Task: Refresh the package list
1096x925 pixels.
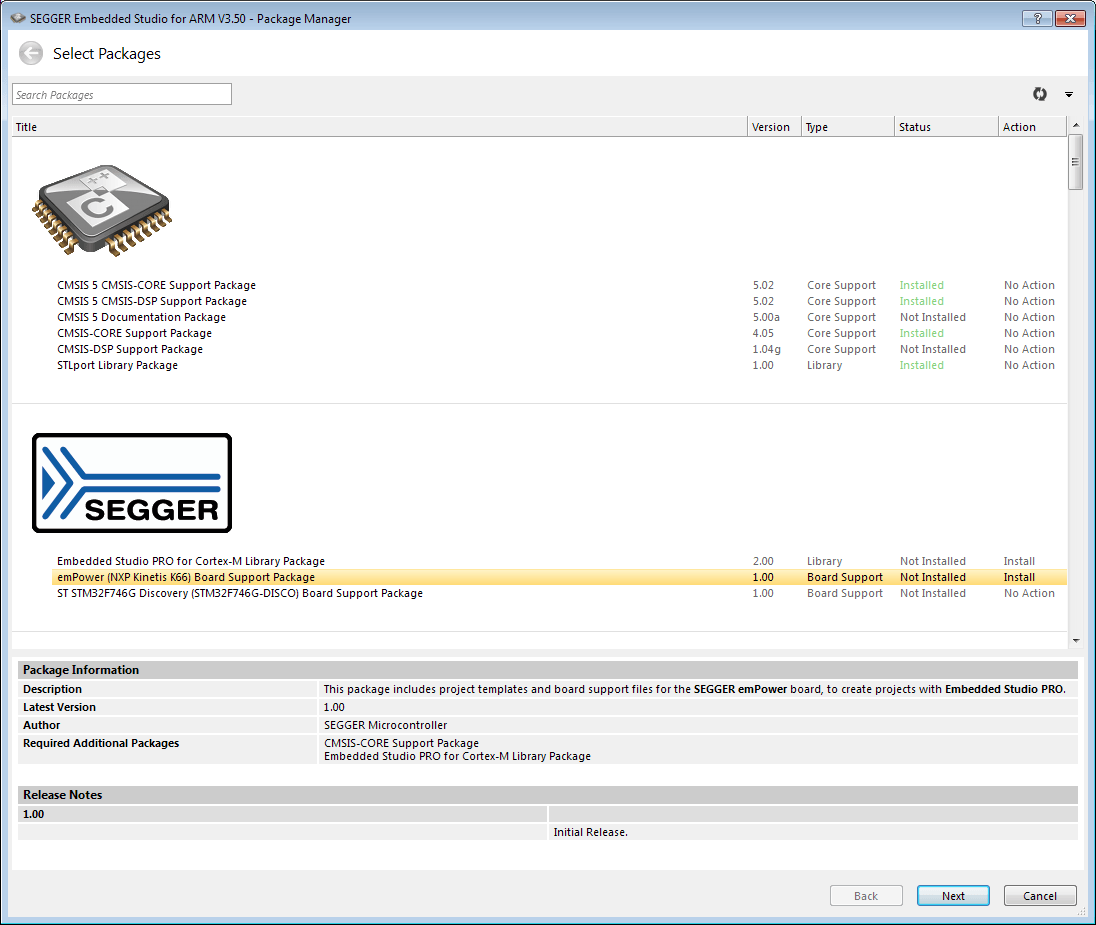Action: [x=1040, y=94]
